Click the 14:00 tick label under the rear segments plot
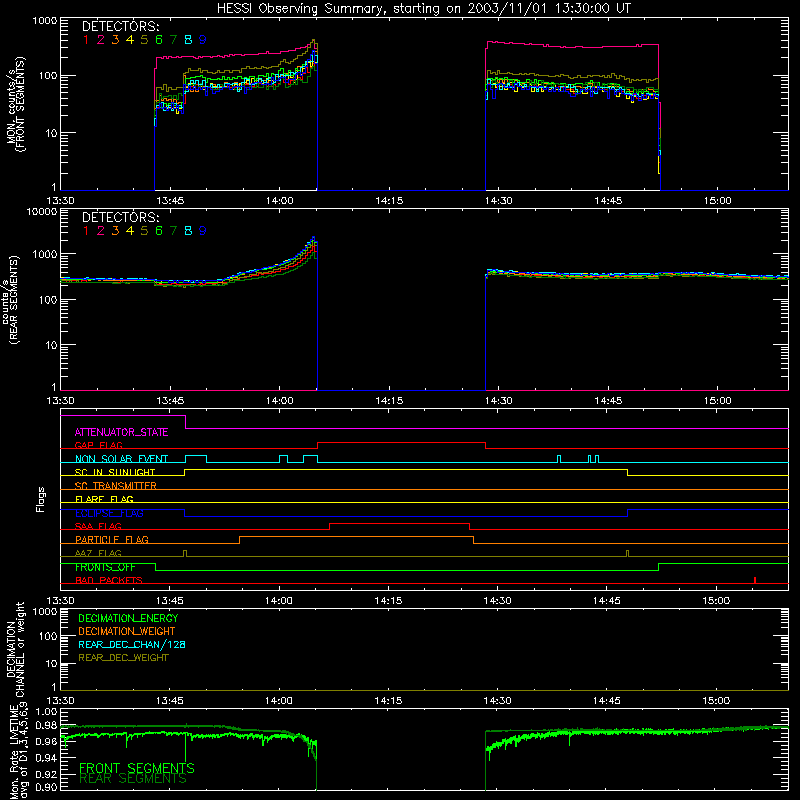Screen dimensions: 800x800 tap(280, 401)
